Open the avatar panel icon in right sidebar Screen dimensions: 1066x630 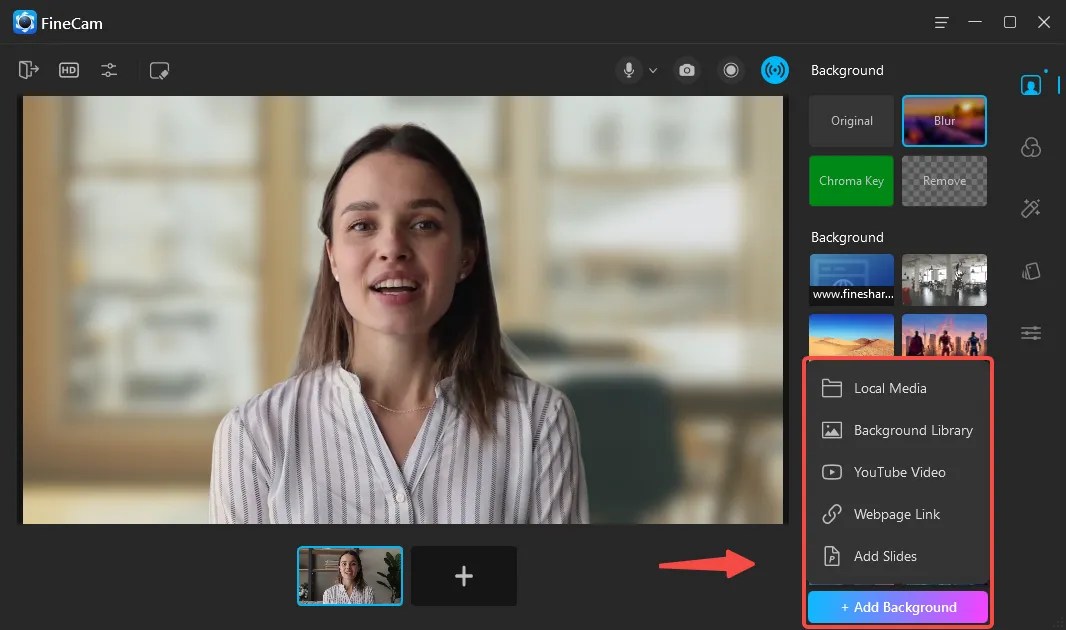coord(1031,146)
